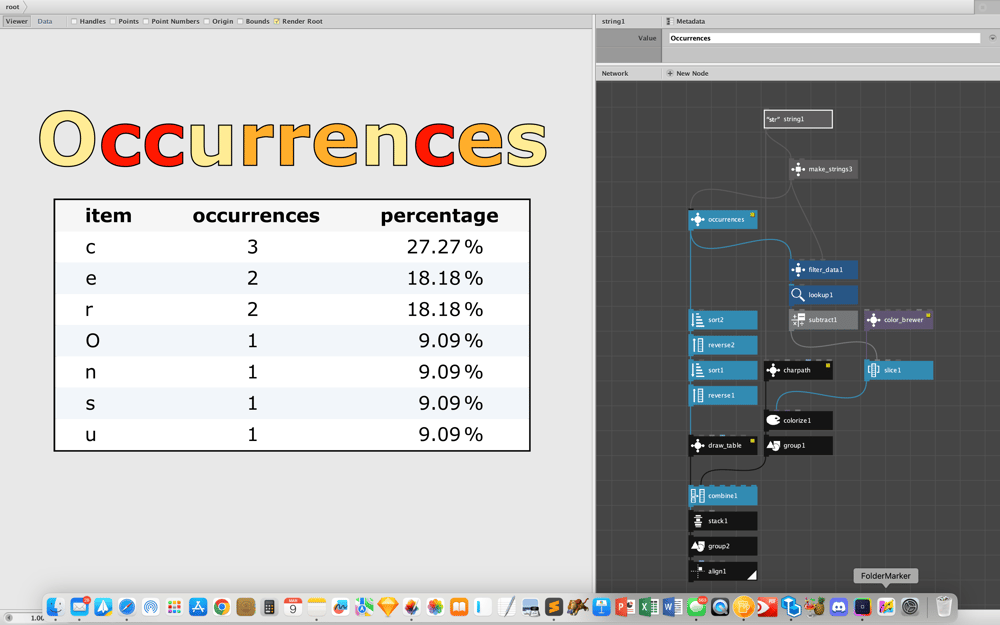Image resolution: width=1000 pixels, height=625 pixels.
Task: Select the align1 rendered node
Action: point(723,571)
